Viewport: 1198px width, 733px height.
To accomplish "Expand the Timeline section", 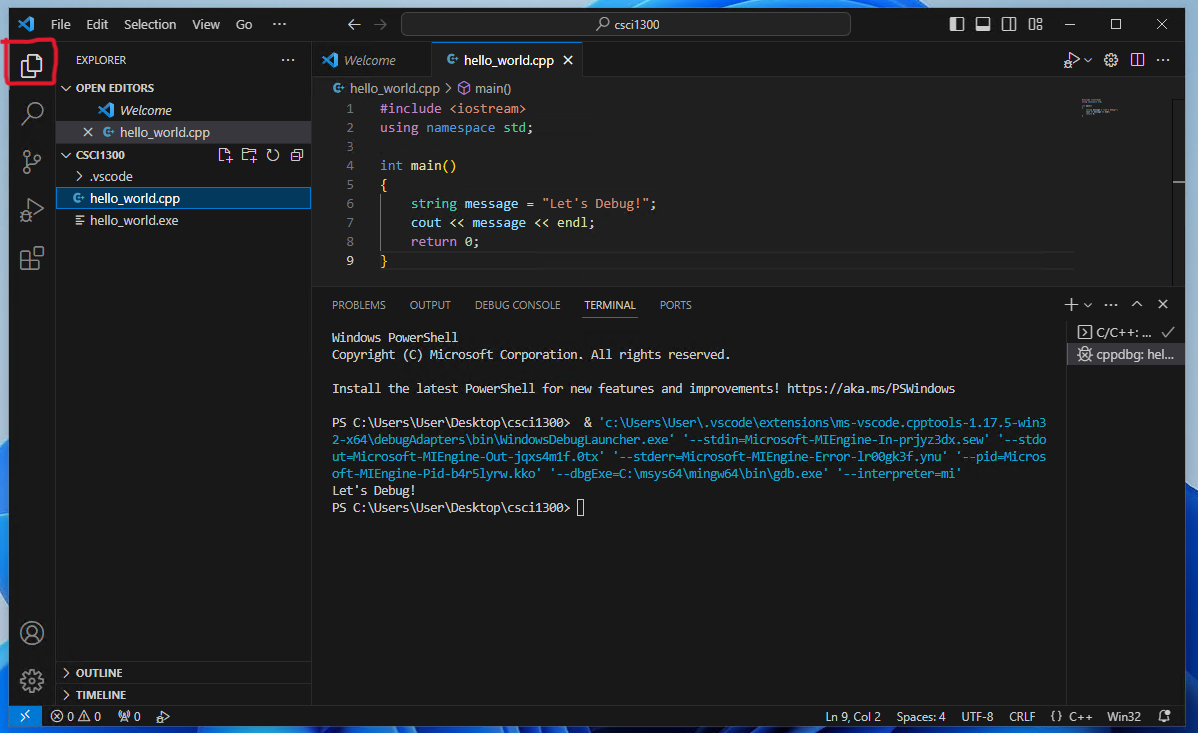I will click(x=183, y=695).
